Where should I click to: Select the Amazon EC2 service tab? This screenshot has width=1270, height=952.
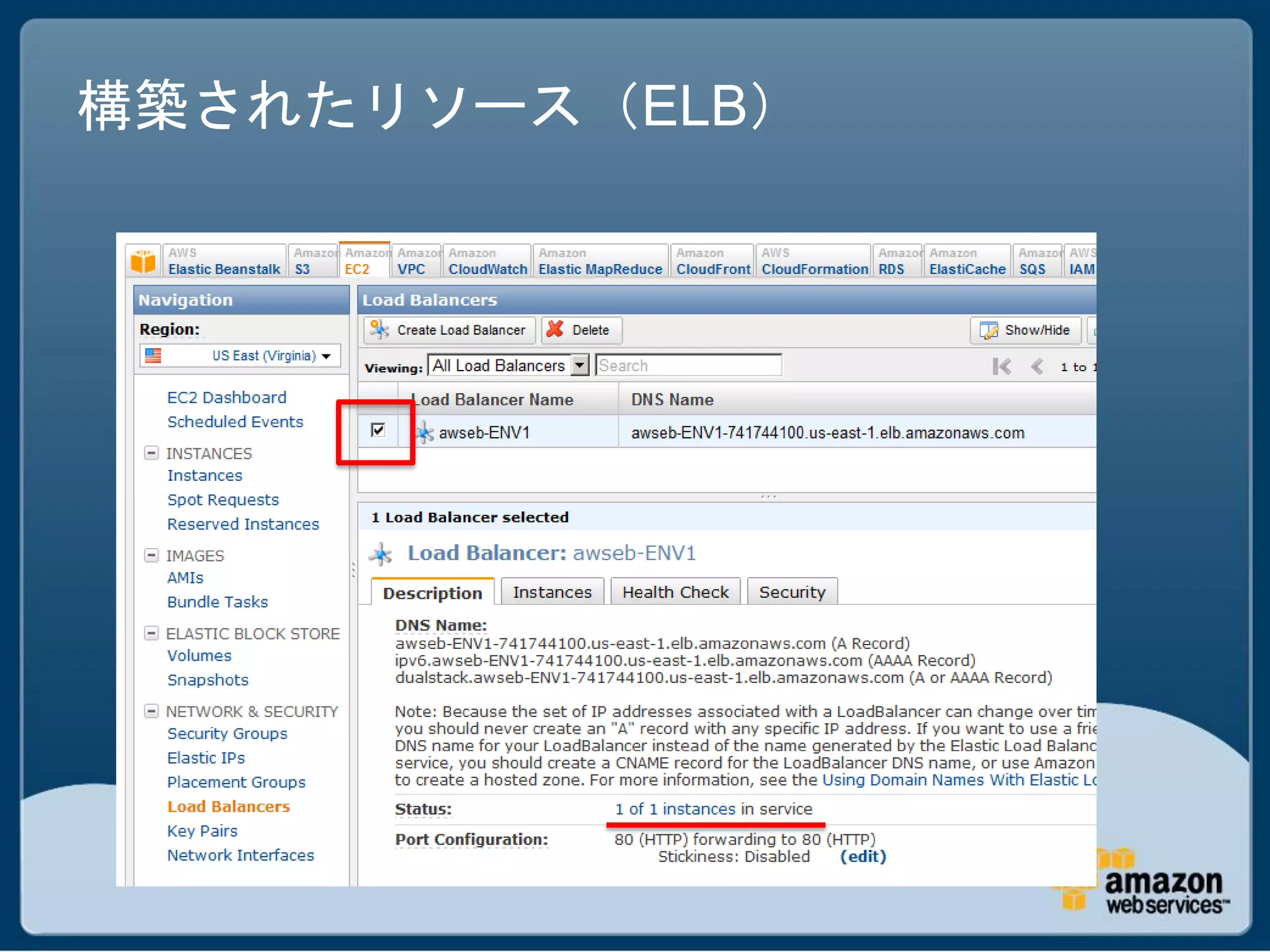tap(365, 260)
